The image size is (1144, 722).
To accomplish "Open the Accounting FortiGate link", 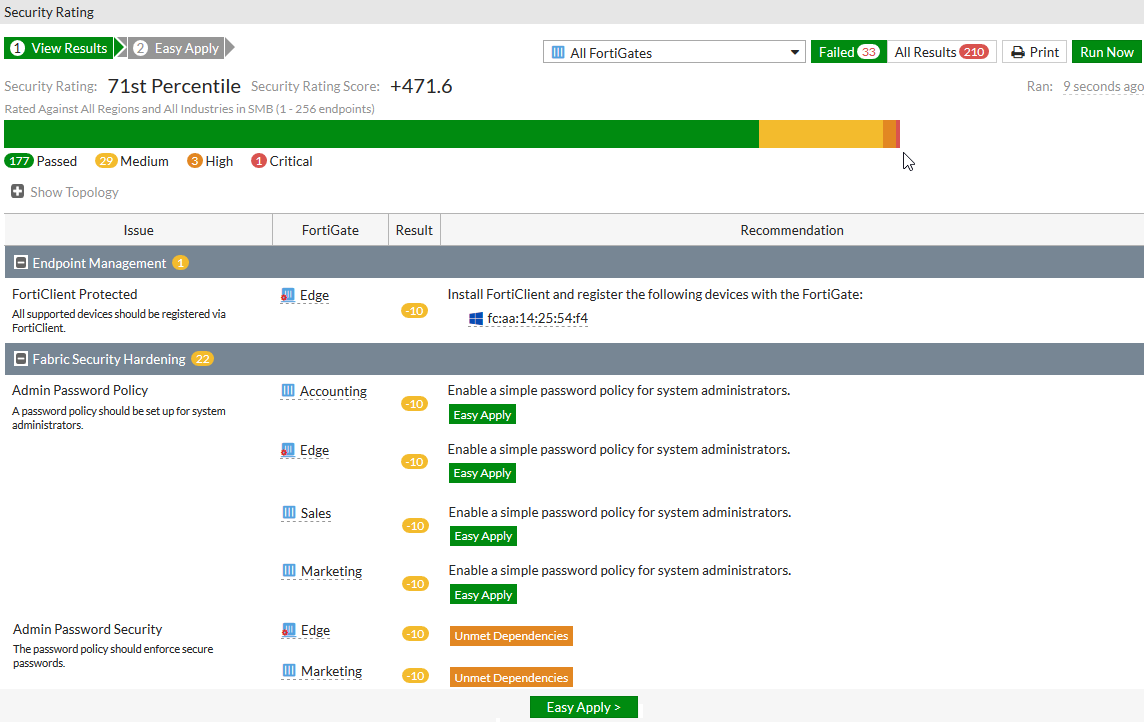I will click(x=333, y=392).
